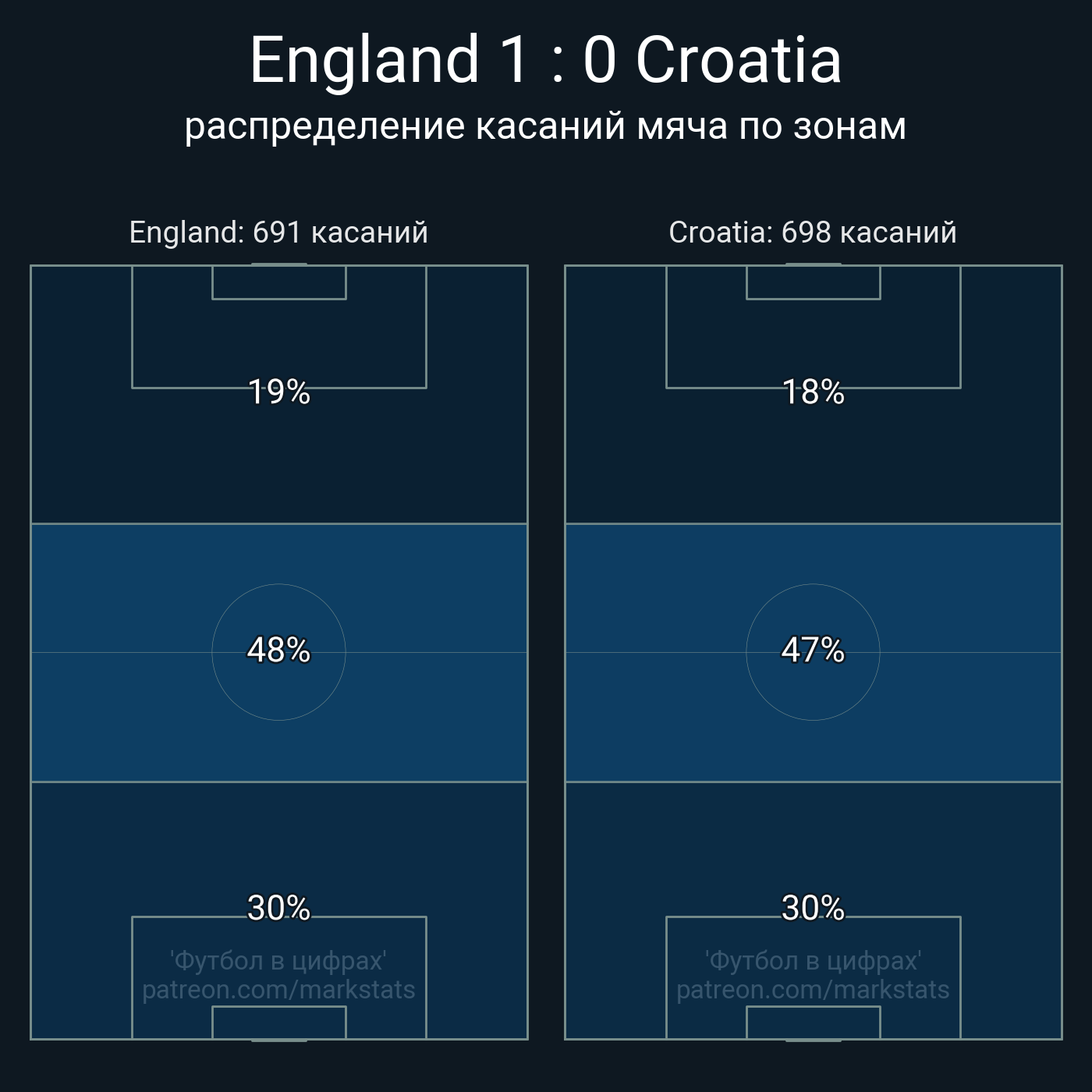This screenshot has width=1092, height=1092.
Task: Click Croatia's 18% attacking third value
Action: (x=813, y=392)
